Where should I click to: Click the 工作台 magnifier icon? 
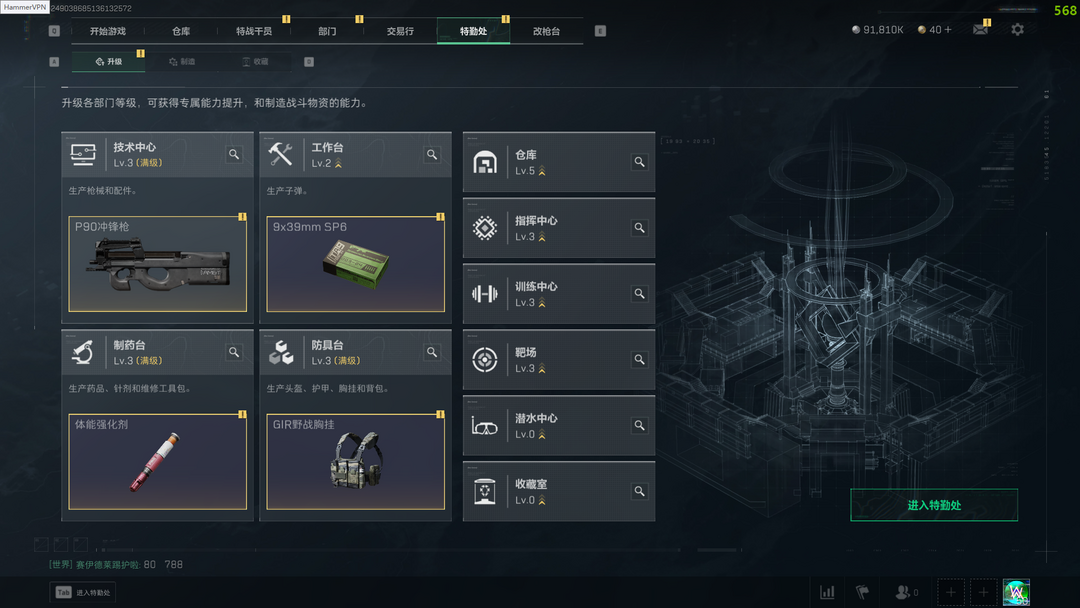point(432,154)
